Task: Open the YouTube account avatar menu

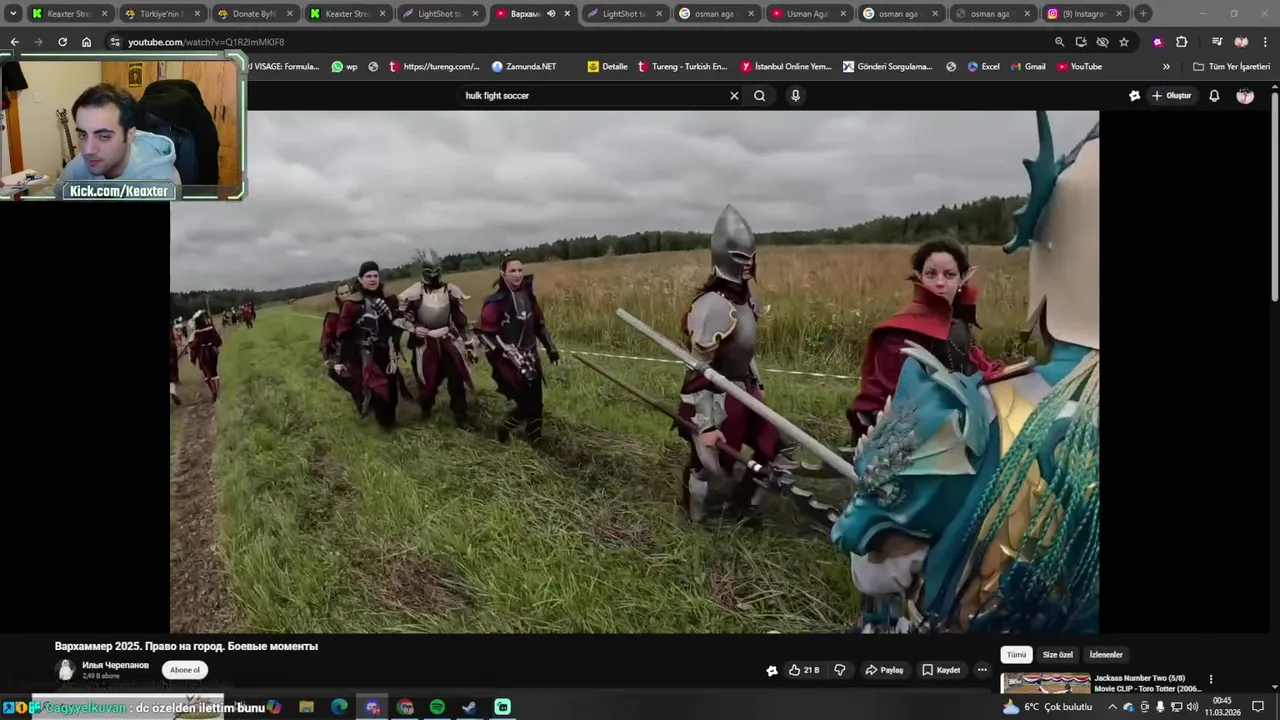Action: 1245,96
